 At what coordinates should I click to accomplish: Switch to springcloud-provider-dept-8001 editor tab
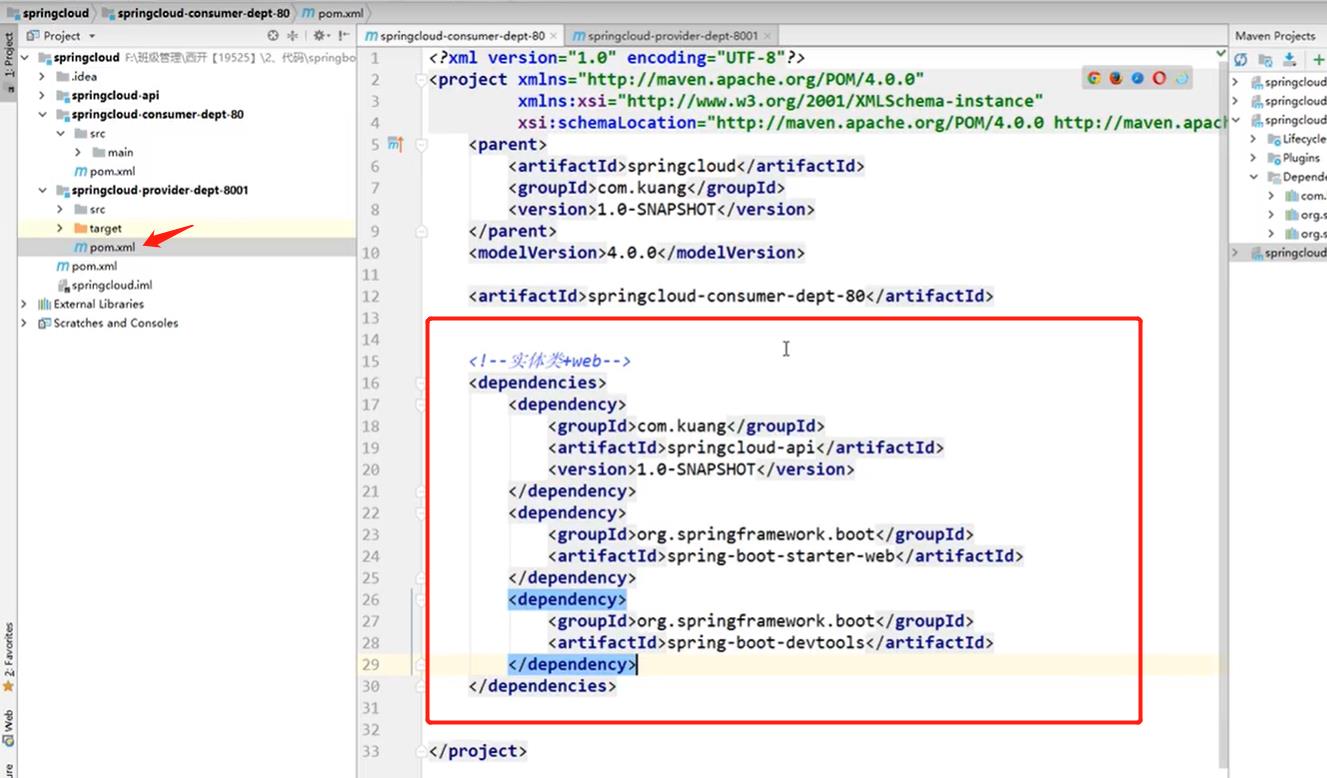(x=672, y=36)
